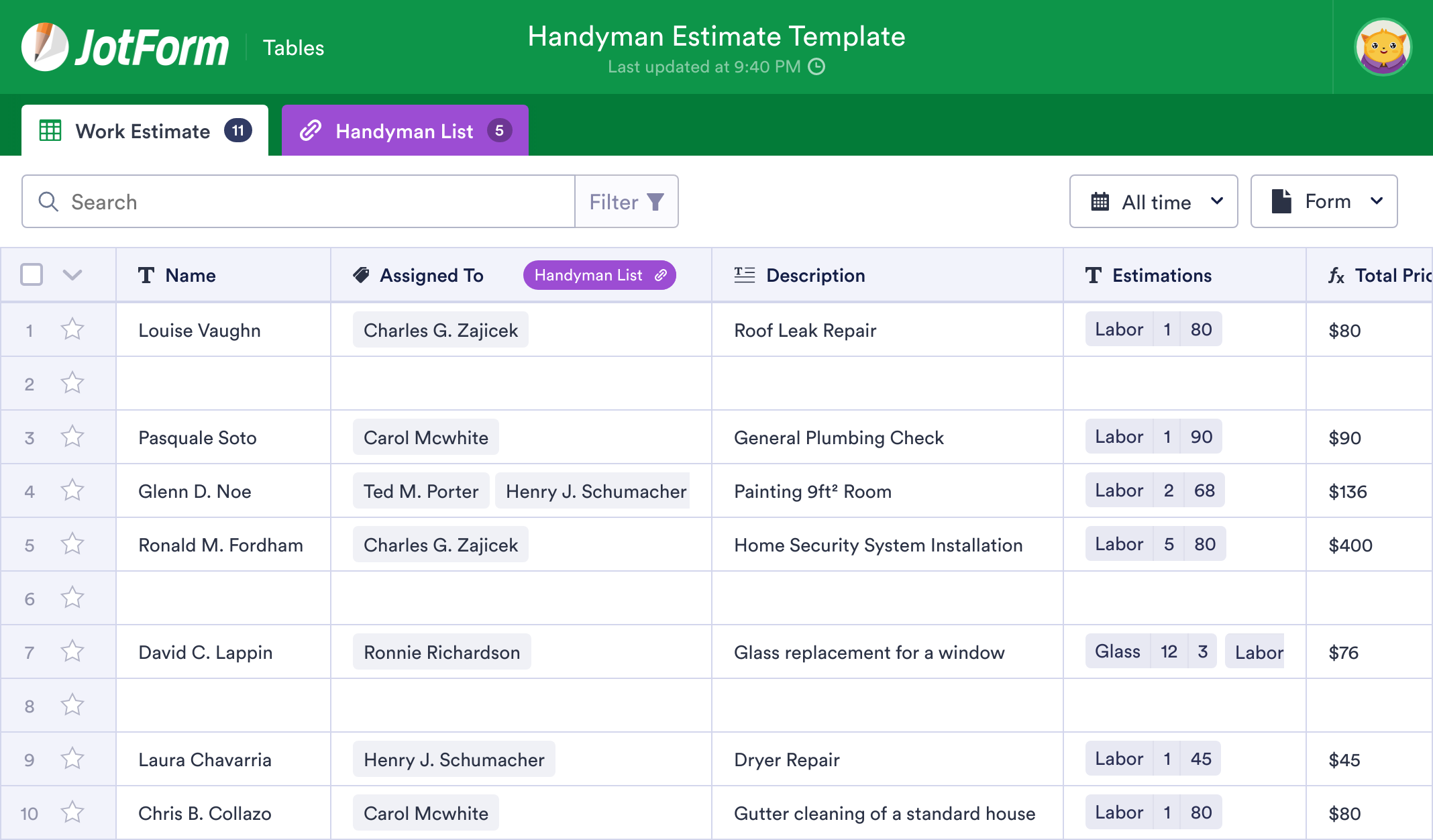Image resolution: width=1433 pixels, height=840 pixels.
Task: Expand the chevron next to select-all checkbox
Action: (72, 274)
